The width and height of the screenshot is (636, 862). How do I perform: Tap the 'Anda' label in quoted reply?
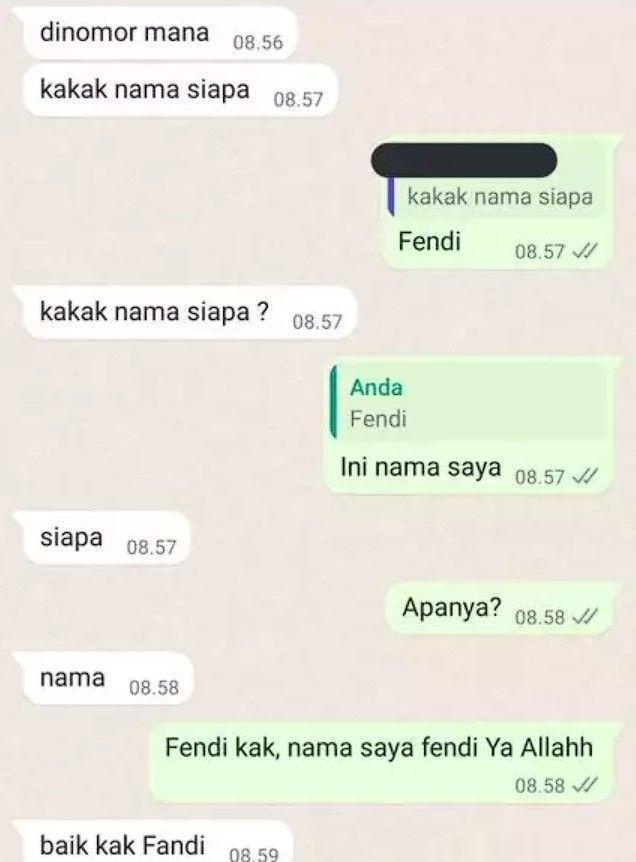pos(377,388)
